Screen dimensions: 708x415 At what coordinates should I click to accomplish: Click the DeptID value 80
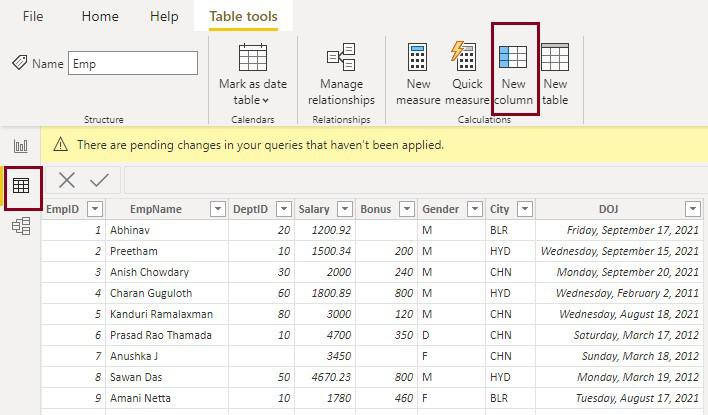284,314
